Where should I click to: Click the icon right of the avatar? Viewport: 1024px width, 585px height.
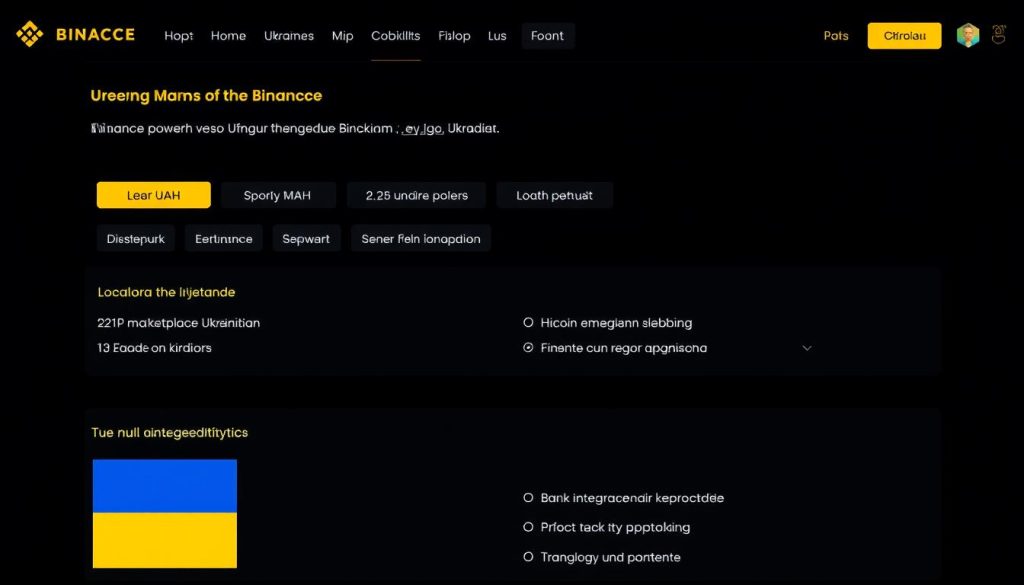point(999,35)
